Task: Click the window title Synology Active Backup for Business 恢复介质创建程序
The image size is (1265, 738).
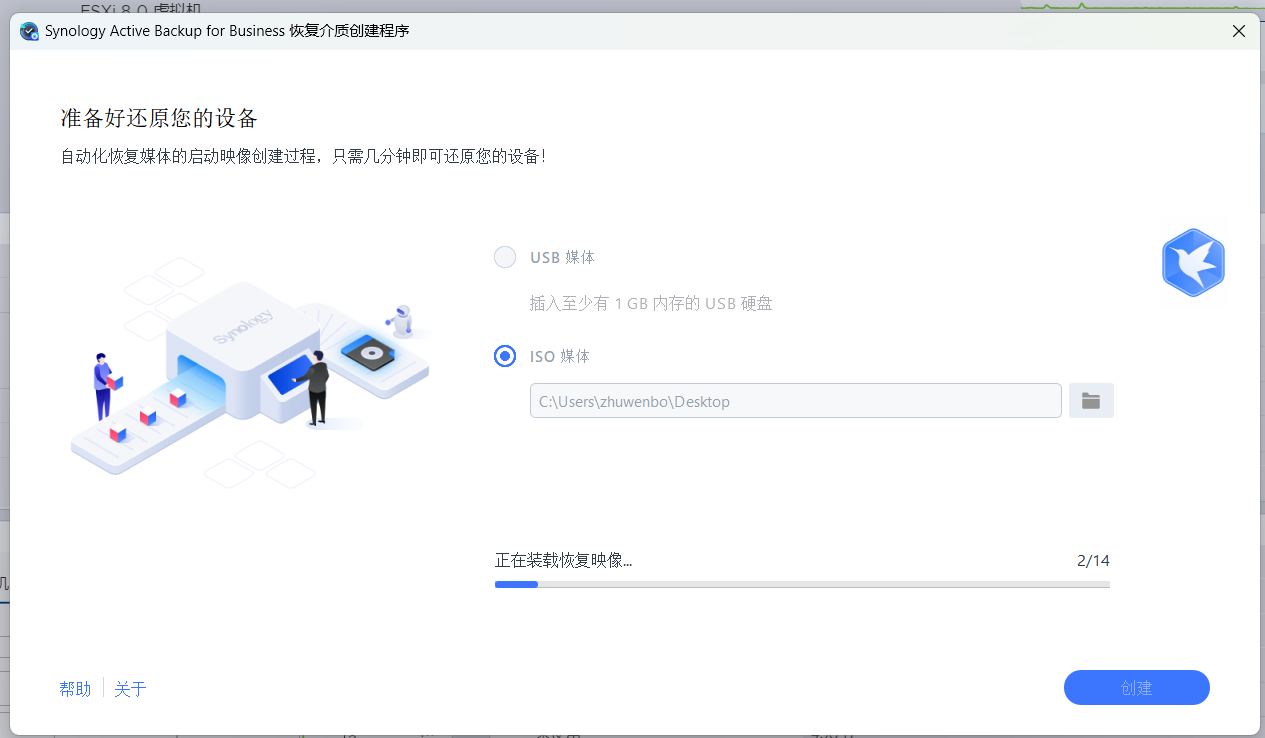Action: click(x=227, y=31)
